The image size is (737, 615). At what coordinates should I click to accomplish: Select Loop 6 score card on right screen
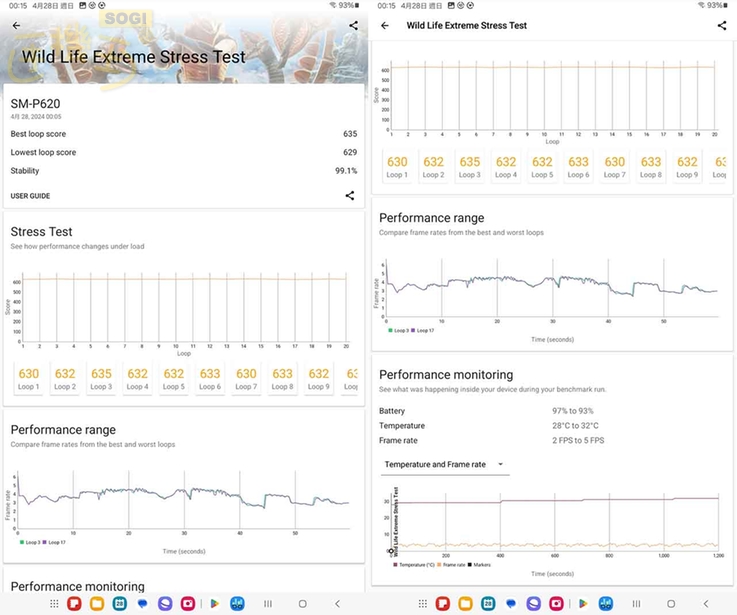(x=578, y=167)
